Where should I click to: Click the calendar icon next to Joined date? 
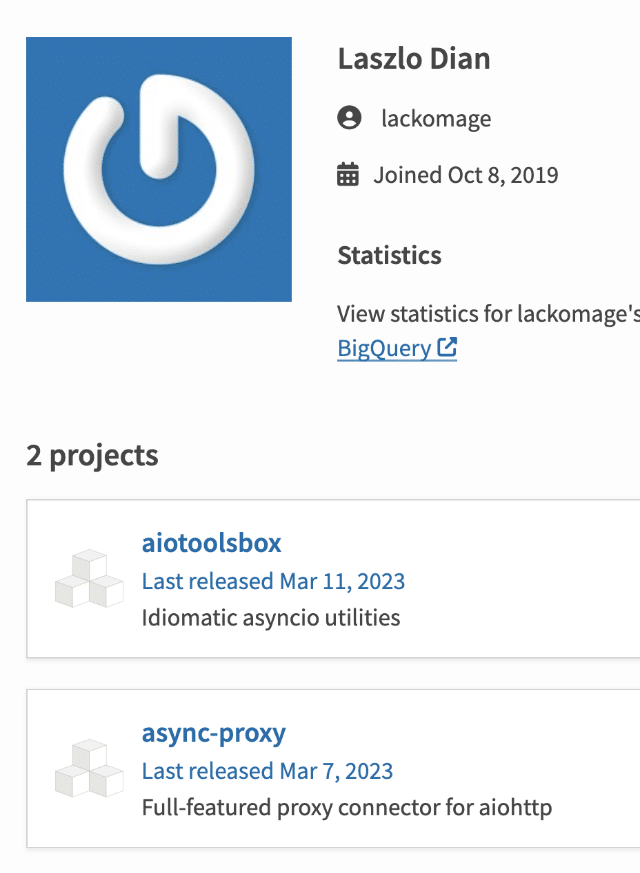(x=348, y=176)
